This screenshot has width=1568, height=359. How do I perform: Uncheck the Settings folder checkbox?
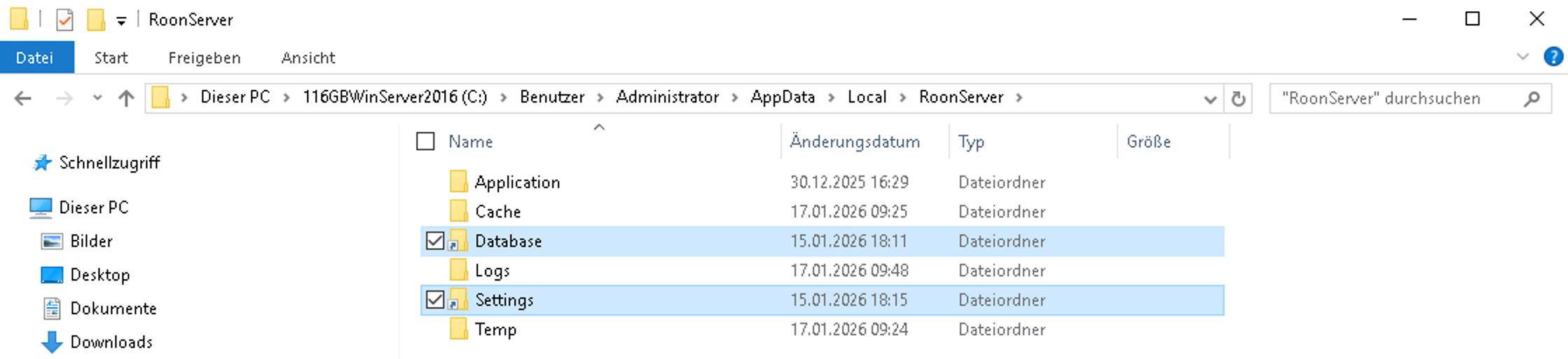[435, 300]
